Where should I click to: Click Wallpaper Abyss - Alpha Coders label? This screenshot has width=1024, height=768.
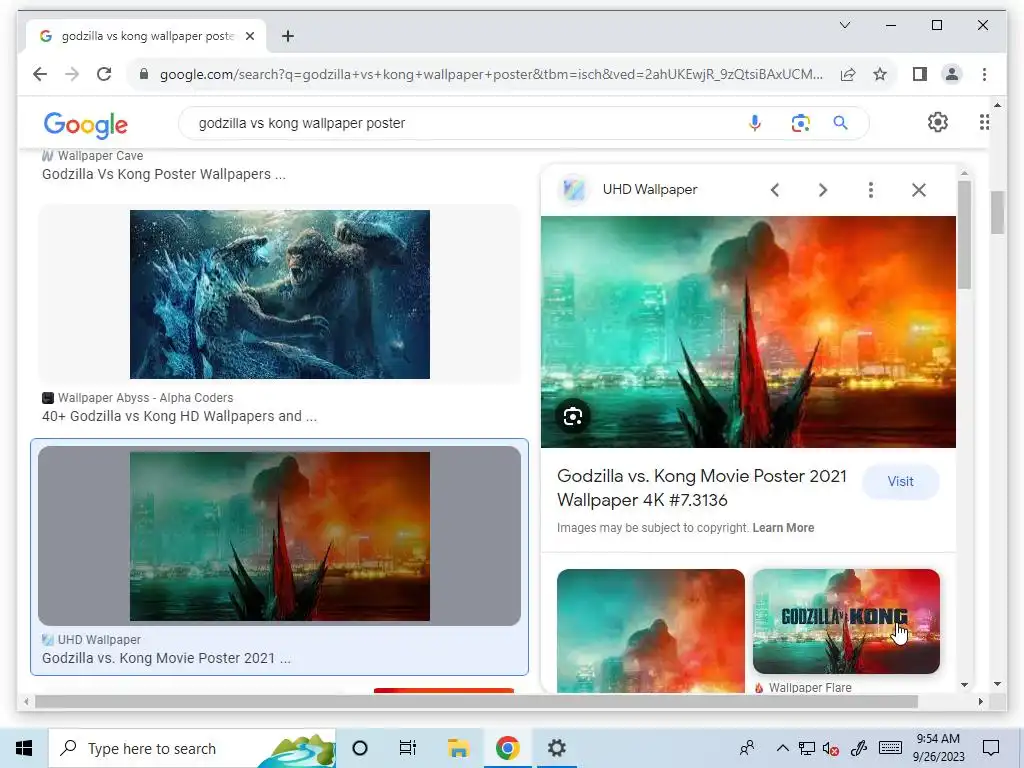click(145, 398)
